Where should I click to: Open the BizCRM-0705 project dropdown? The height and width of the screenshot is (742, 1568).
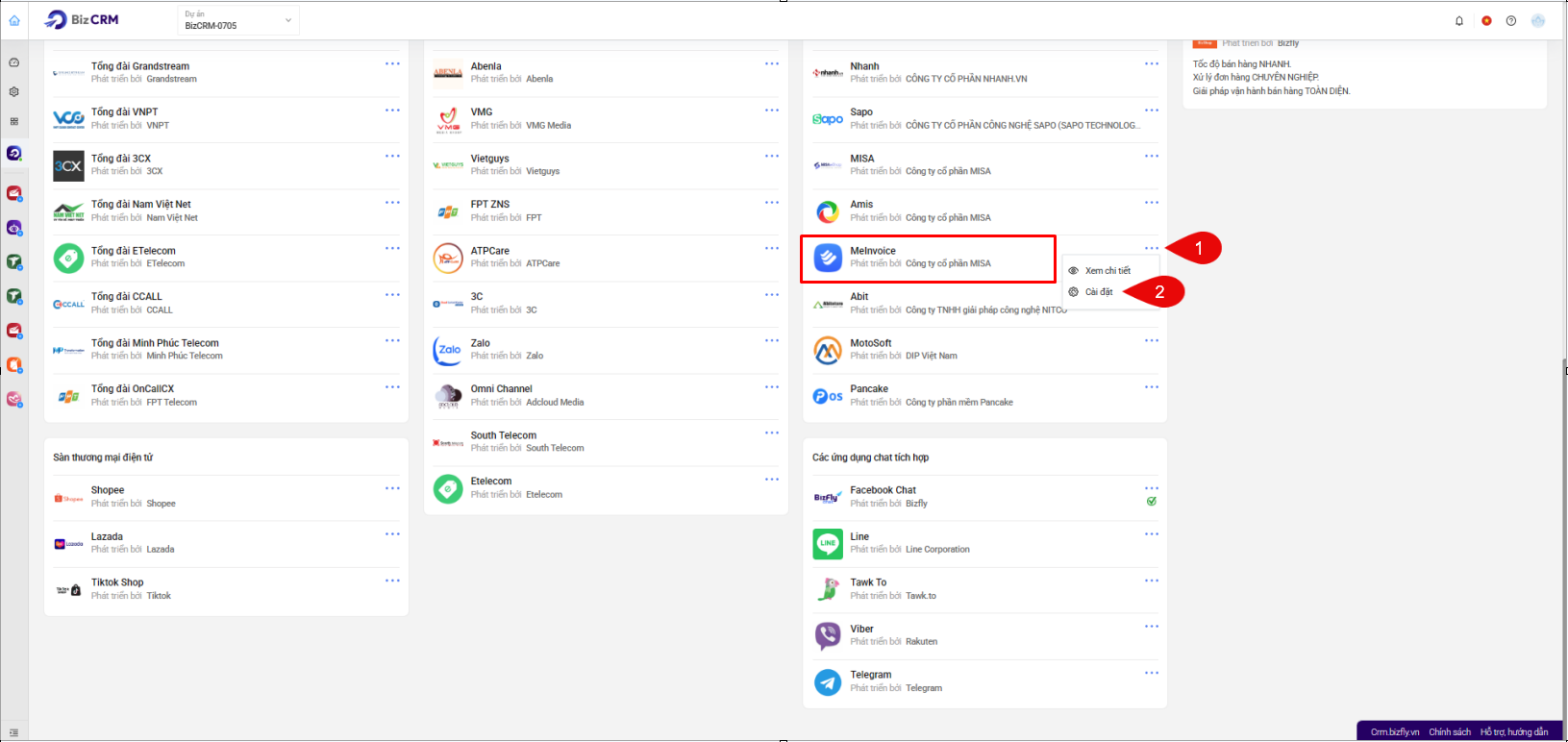click(238, 20)
